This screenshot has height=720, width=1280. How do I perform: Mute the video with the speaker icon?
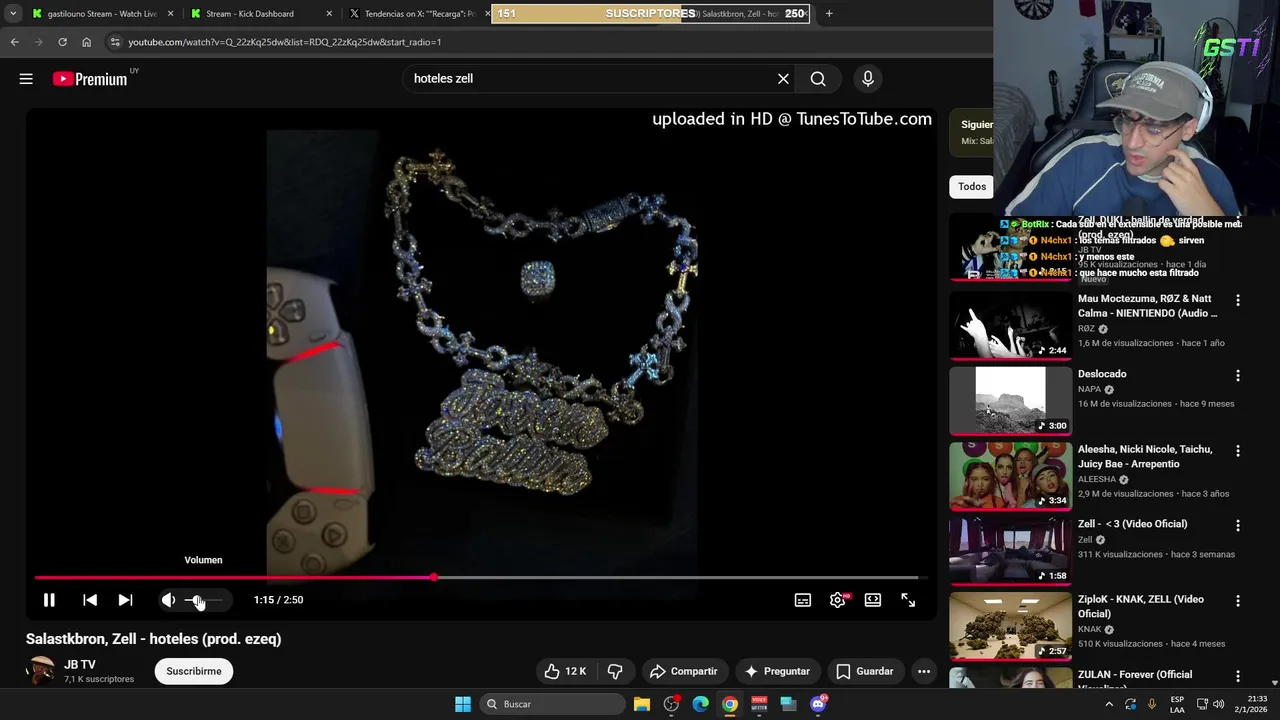tap(168, 600)
